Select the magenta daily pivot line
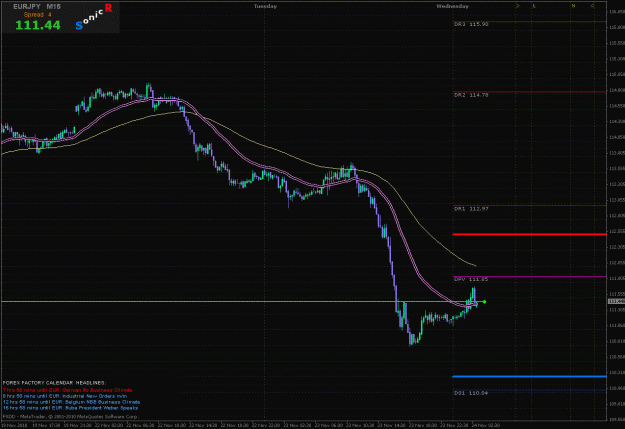Viewport: 625px width, 429px height. [x=529, y=276]
